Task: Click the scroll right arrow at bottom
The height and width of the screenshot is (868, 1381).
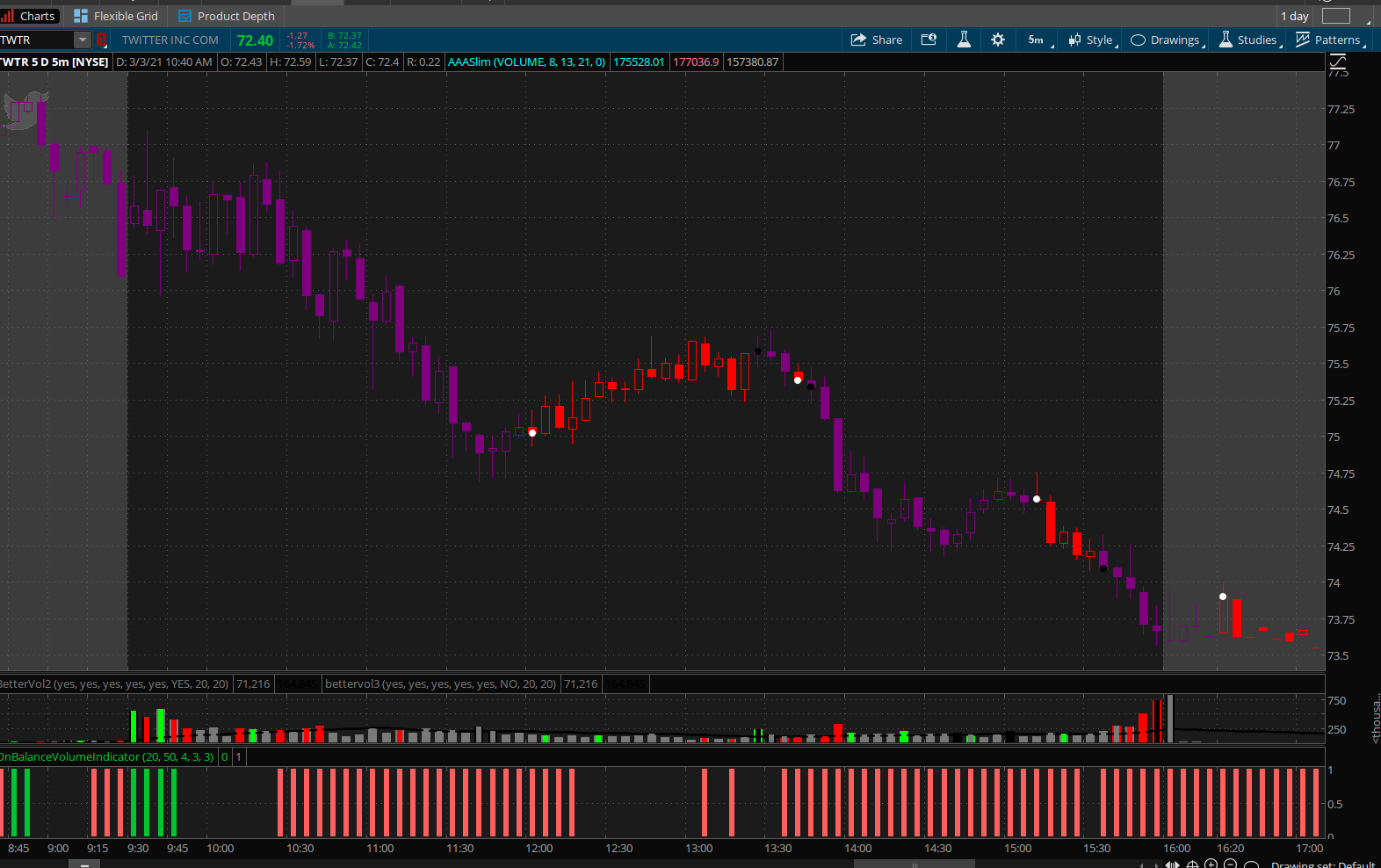Action: (x=1155, y=864)
